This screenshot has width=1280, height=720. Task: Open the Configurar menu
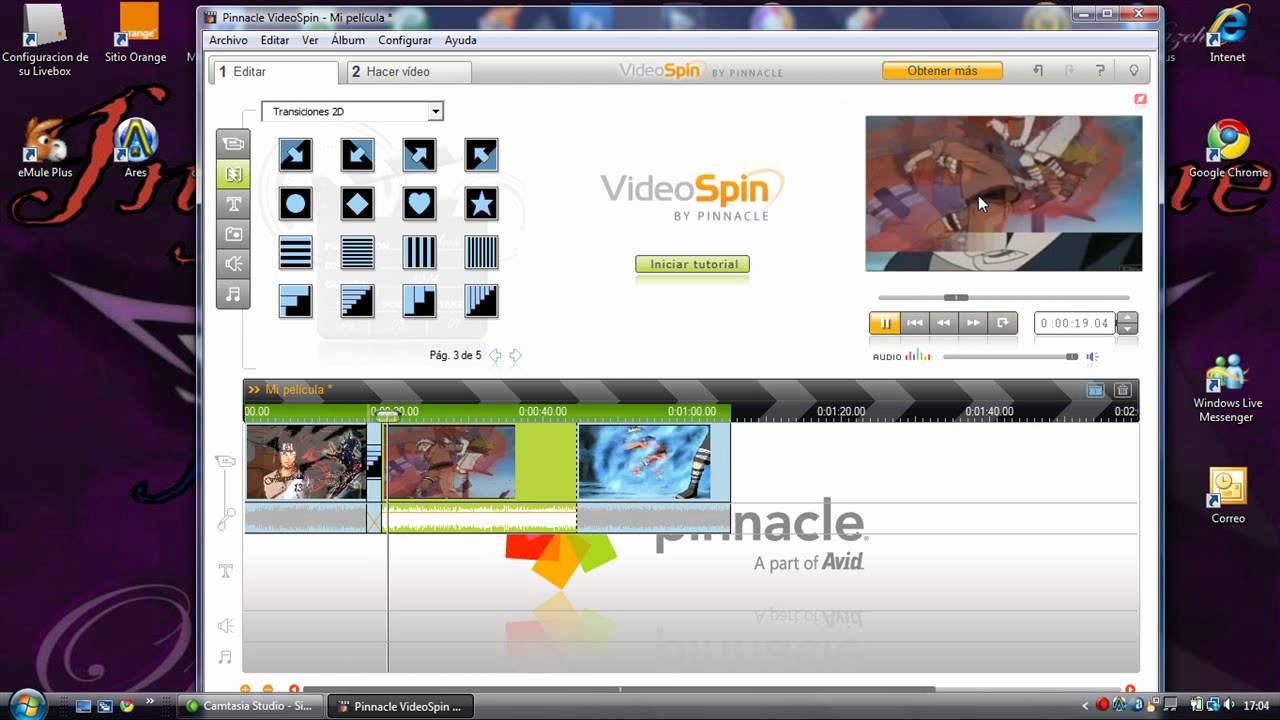click(x=405, y=40)
